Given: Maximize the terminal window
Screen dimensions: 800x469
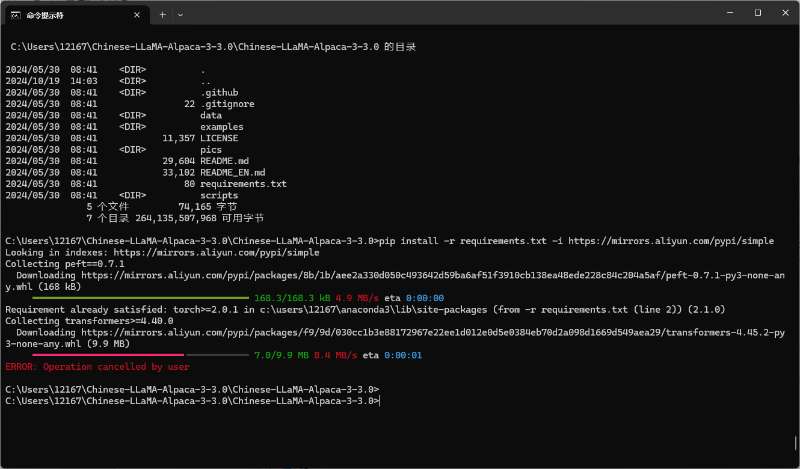Looking at the screenshot, I should (x=757, y=13).
